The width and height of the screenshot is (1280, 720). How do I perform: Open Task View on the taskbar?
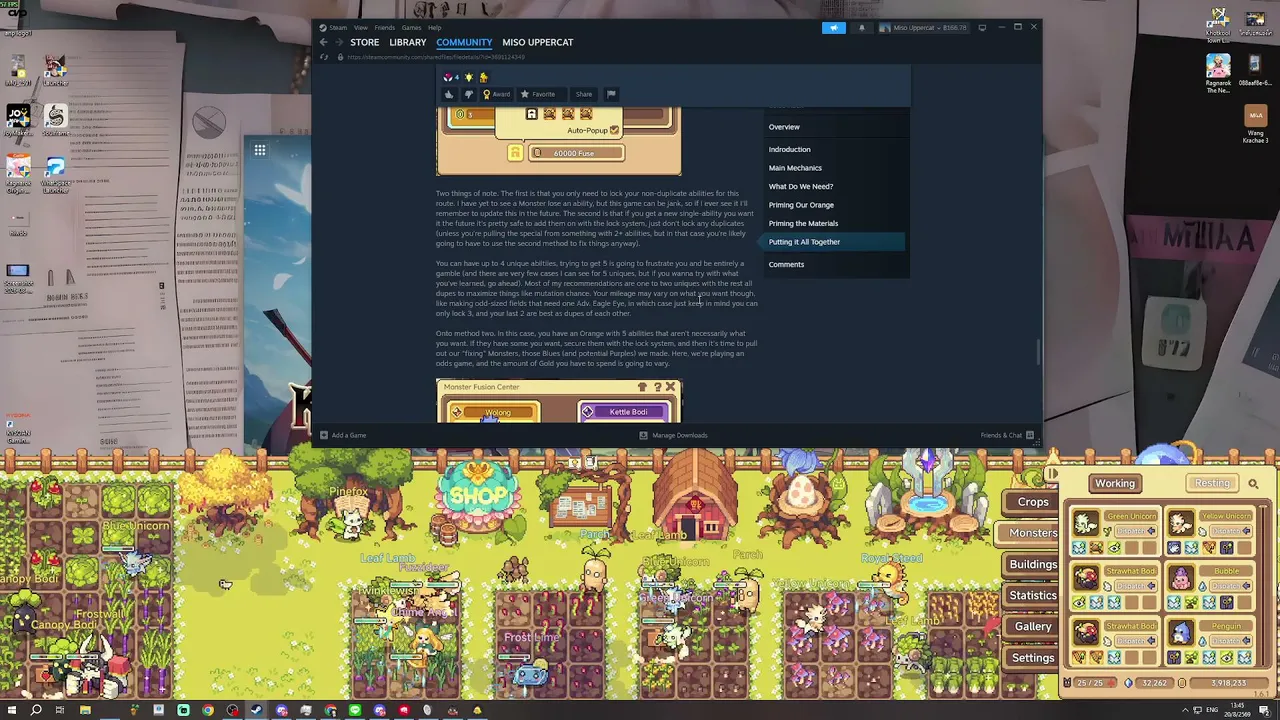[x=60, y=710]
